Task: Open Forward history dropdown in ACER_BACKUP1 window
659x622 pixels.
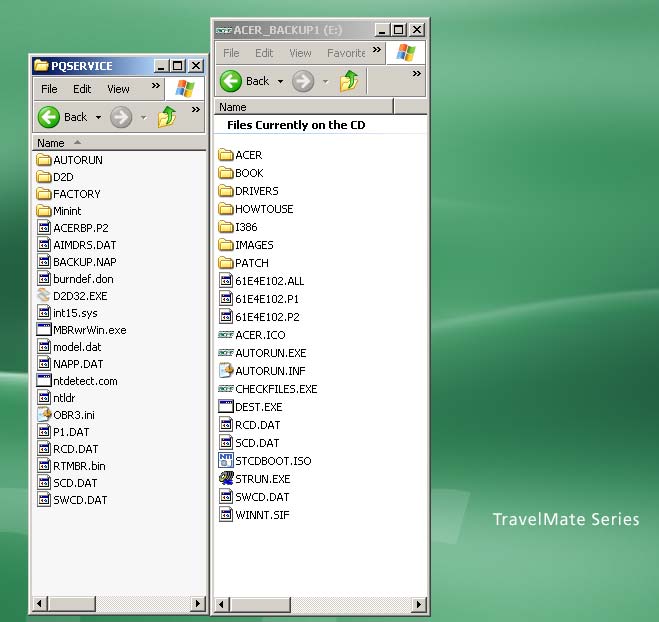Action: (325, 81)
